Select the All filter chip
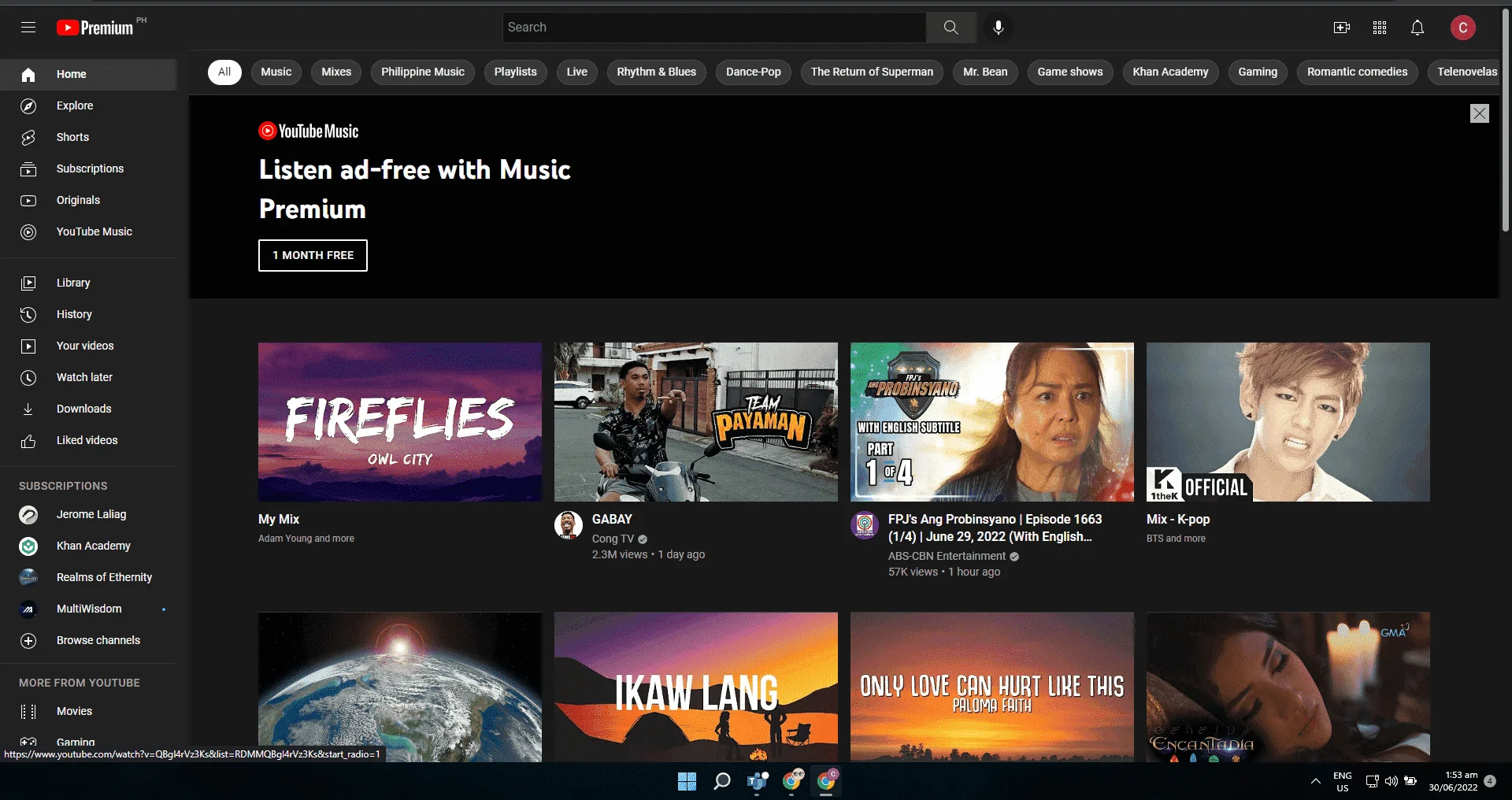1512x800 pixels. point(224,72)
